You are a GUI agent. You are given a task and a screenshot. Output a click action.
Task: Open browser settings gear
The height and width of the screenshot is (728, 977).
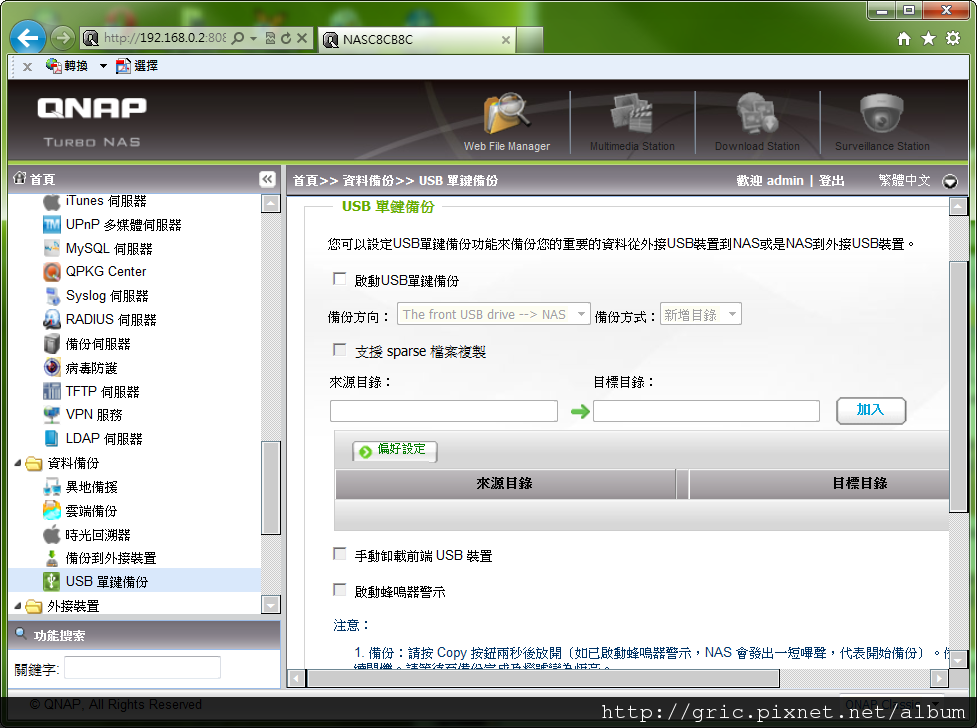coord(953,39)
